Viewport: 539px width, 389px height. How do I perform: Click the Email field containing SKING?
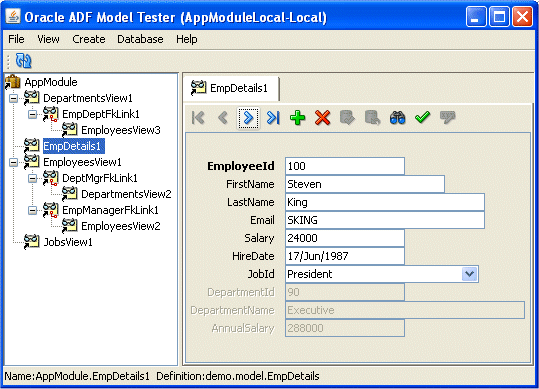[385, 220]
